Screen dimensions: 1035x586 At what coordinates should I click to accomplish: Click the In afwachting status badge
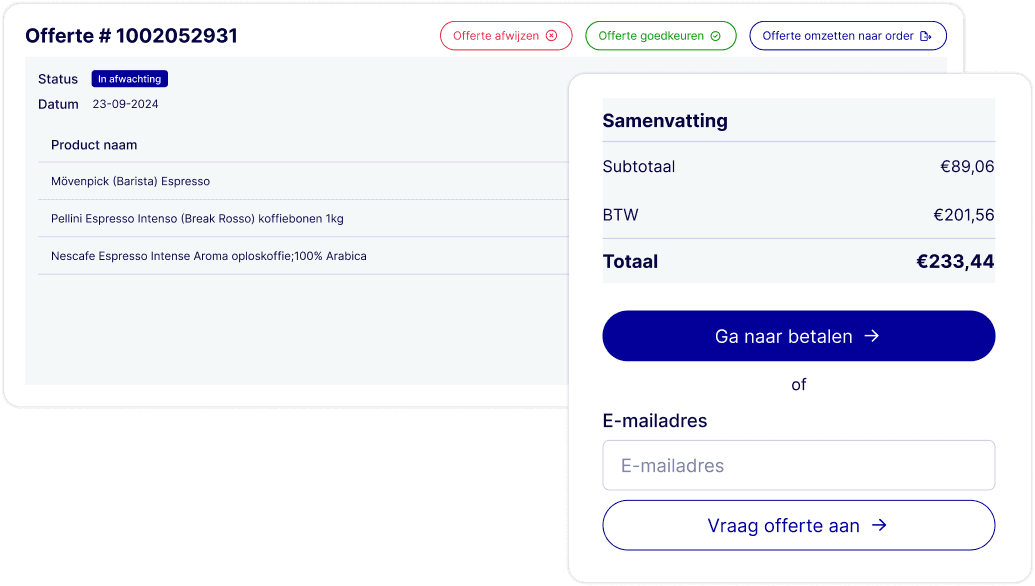click(x=129, y=78)
